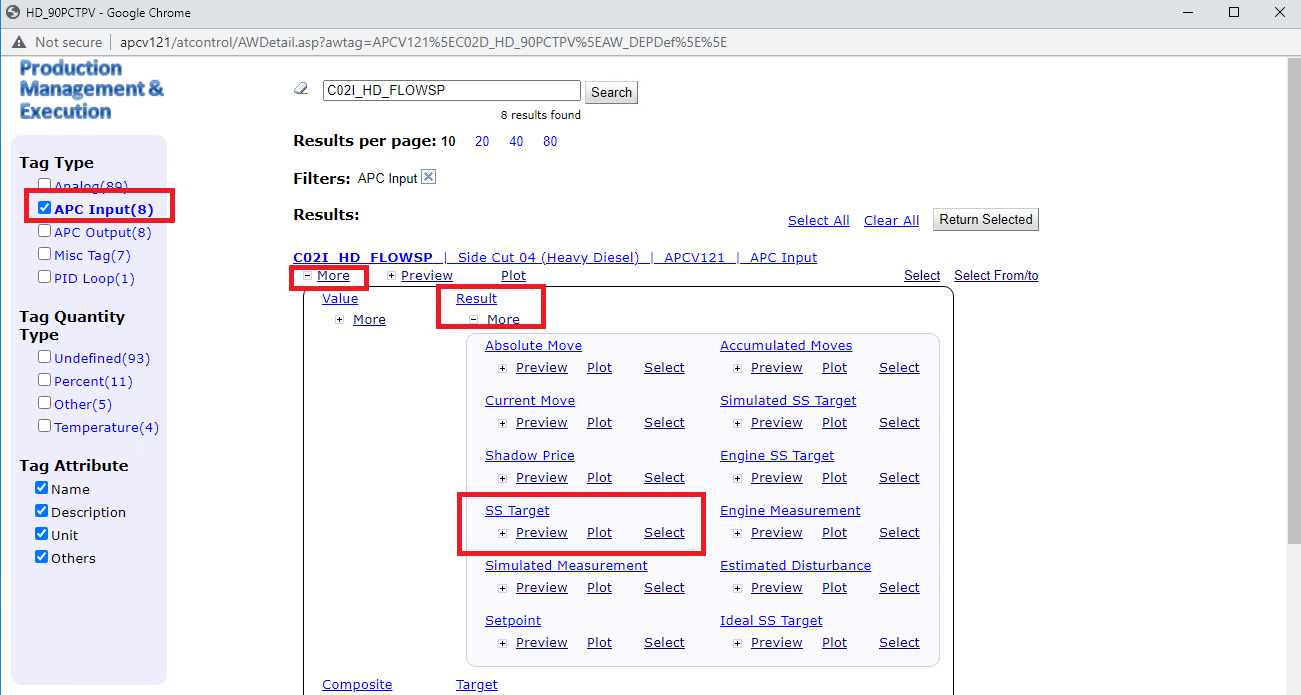Click the eraser icon beside search box
Screen dimensions: 1301x695
(301, 90)
